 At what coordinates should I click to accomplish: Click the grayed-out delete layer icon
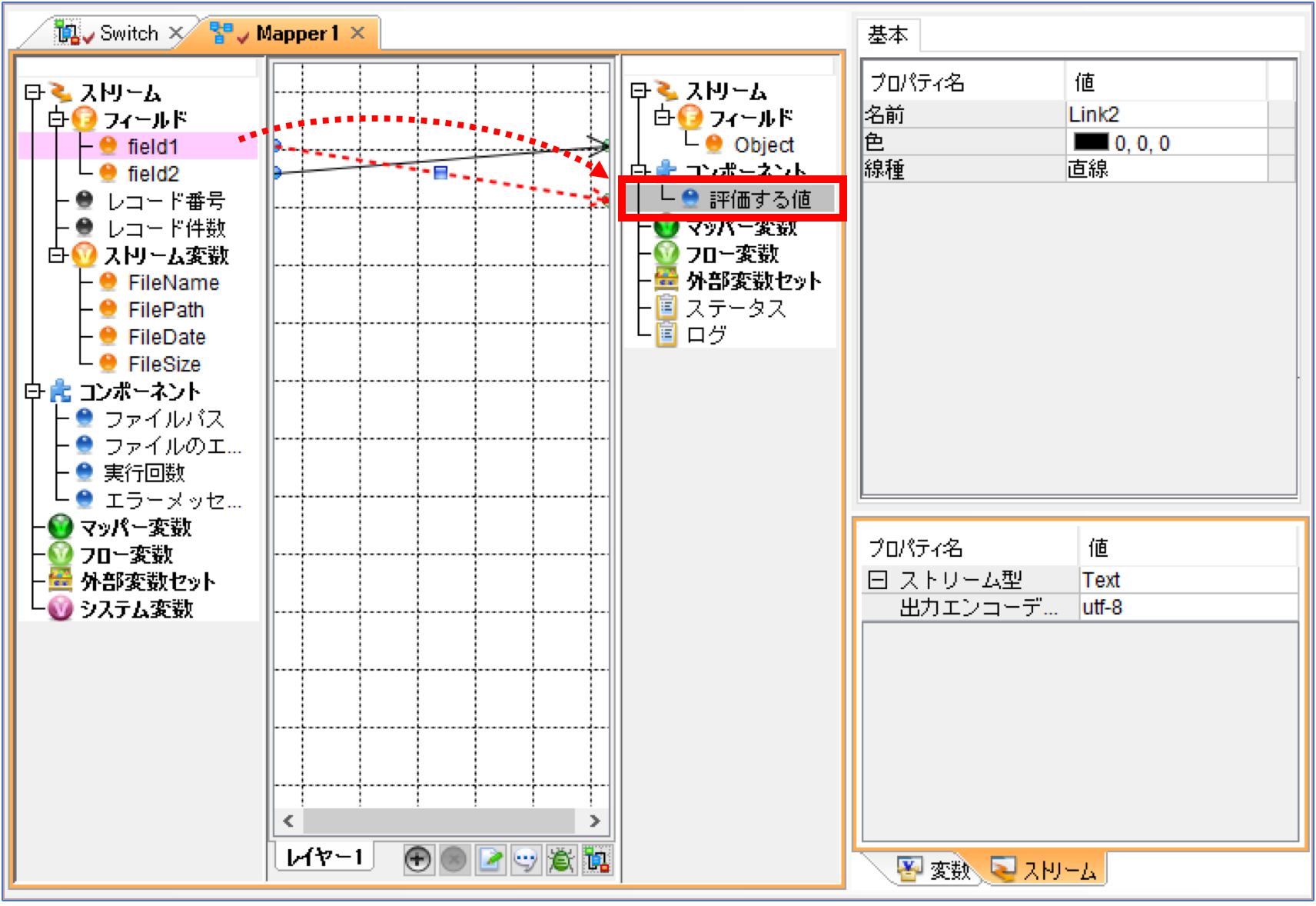click(454, 859)
